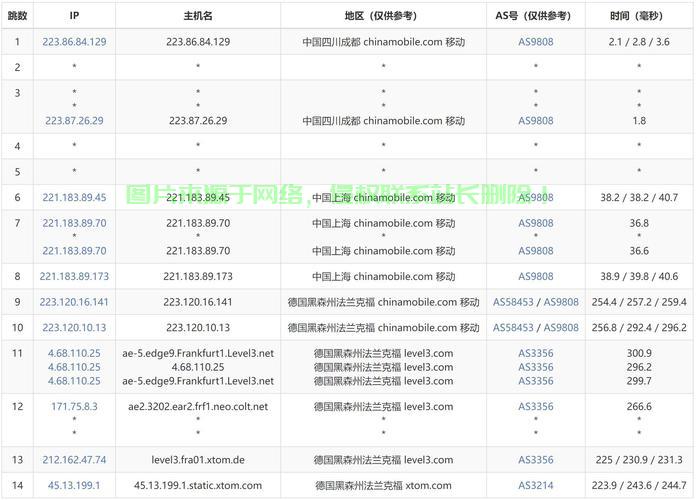Select hostname 45.13.199.1.static.xtom.com
The image size is (696, 500).
(x=198, y=485)
